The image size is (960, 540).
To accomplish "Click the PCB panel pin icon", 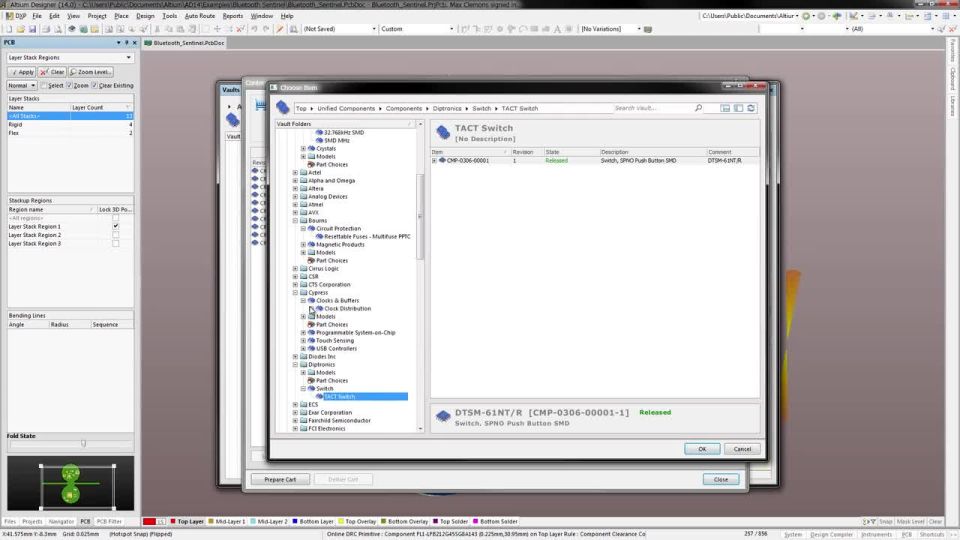I will pyautogui.click(x=127, y=43).
